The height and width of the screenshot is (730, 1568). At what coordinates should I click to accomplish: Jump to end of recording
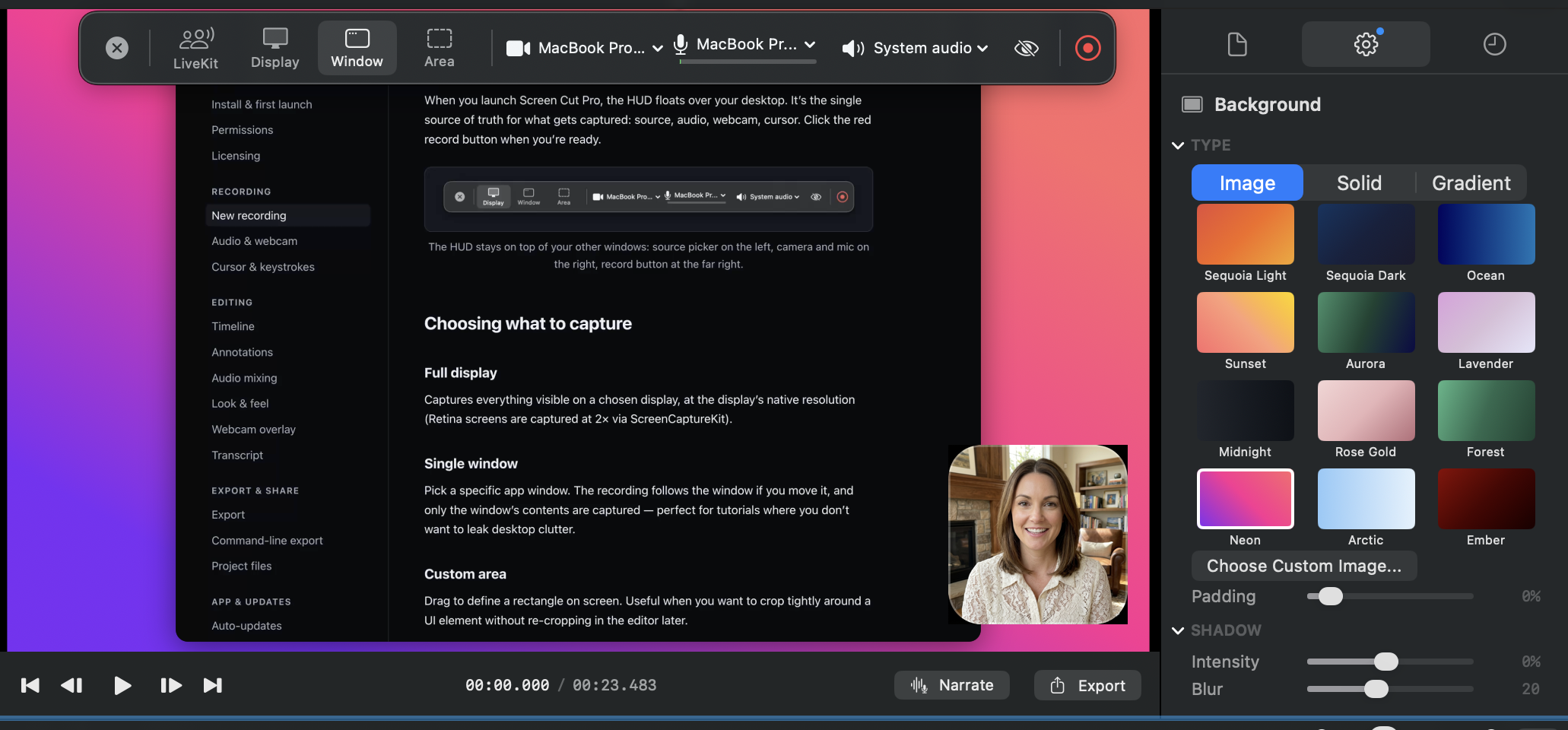click(x=213, y=685)
